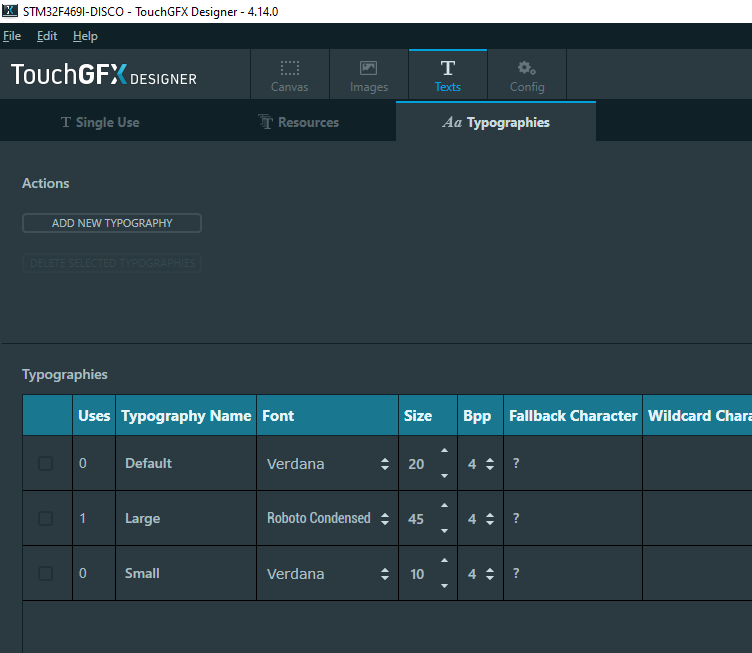The image size is (752, 653).
Task: Decrease size of Large typography
Action: coord(445,531)
